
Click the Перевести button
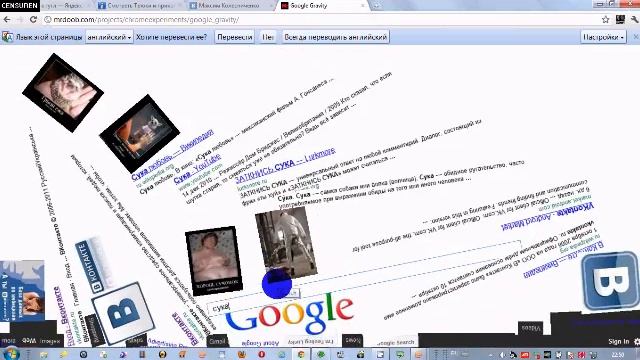coord(234,37)
